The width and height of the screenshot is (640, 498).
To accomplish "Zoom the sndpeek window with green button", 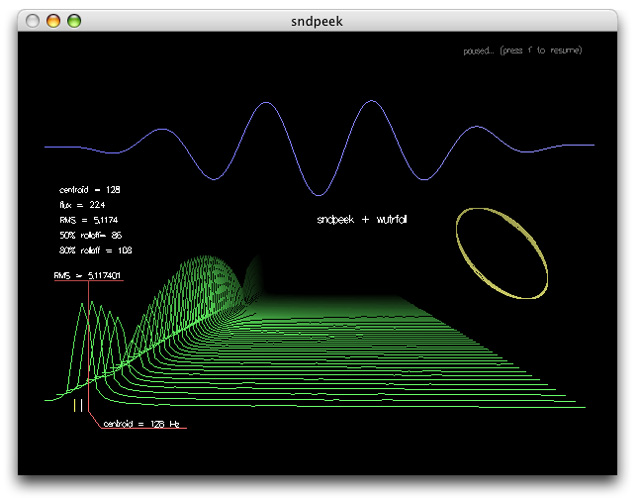I will [73, 20].
